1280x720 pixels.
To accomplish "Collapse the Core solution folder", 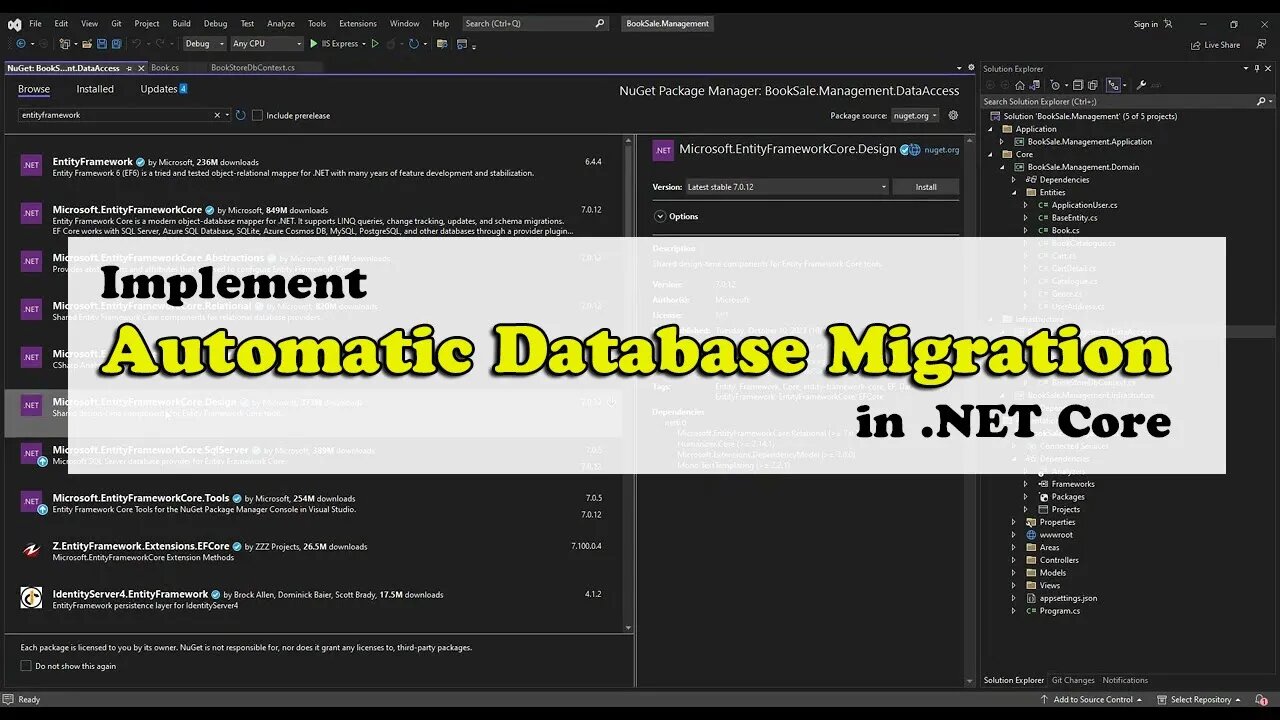I will coord(991,155).
